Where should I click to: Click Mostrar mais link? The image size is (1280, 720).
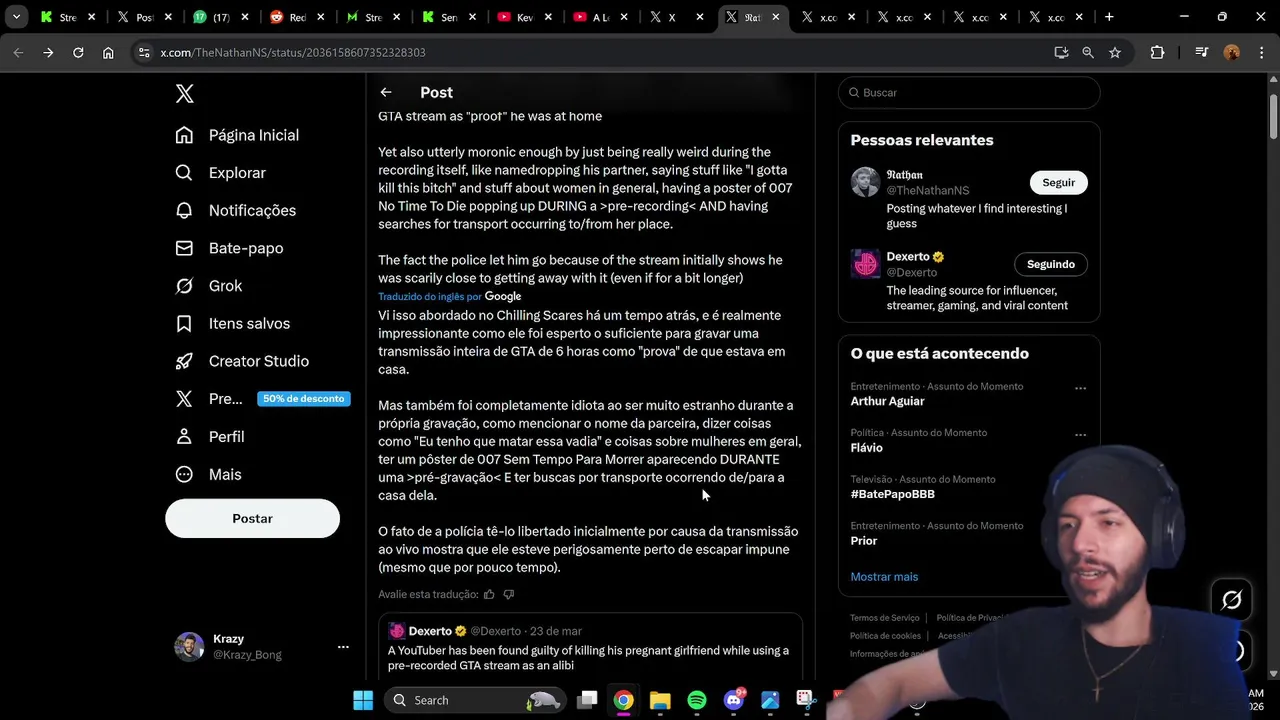point(884,577)
